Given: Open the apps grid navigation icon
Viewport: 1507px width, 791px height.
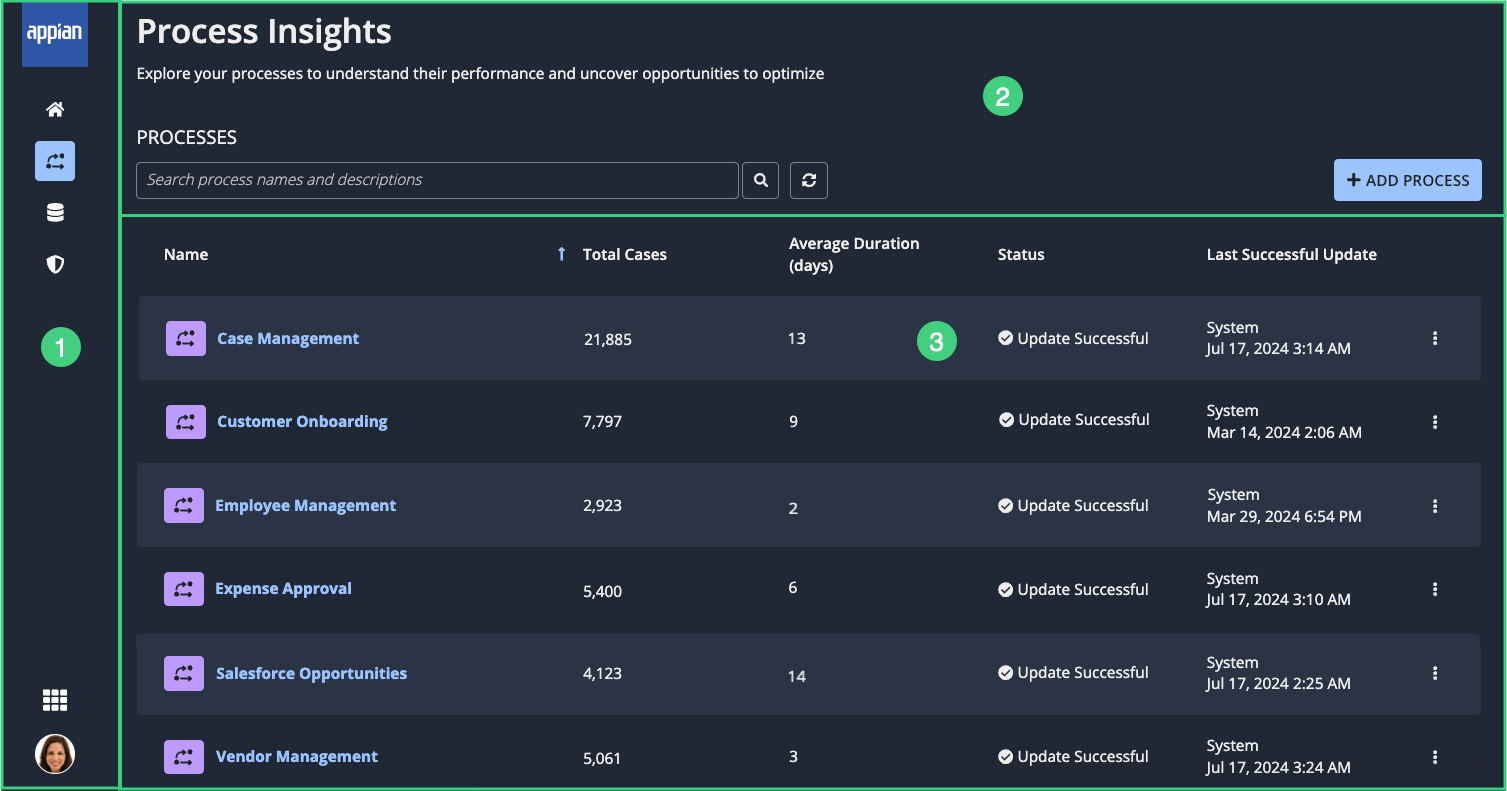Looking at the screenshot, I should tap(55, 700).
